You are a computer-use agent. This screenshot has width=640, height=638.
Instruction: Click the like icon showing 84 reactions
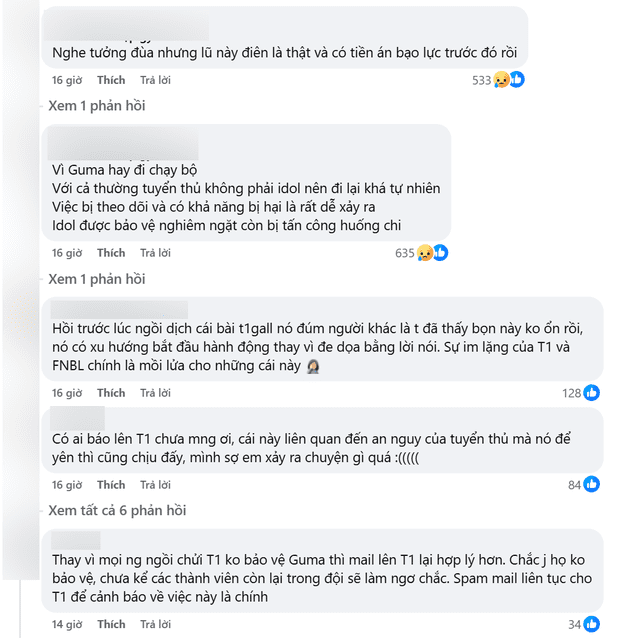click(x=591, y=485)
